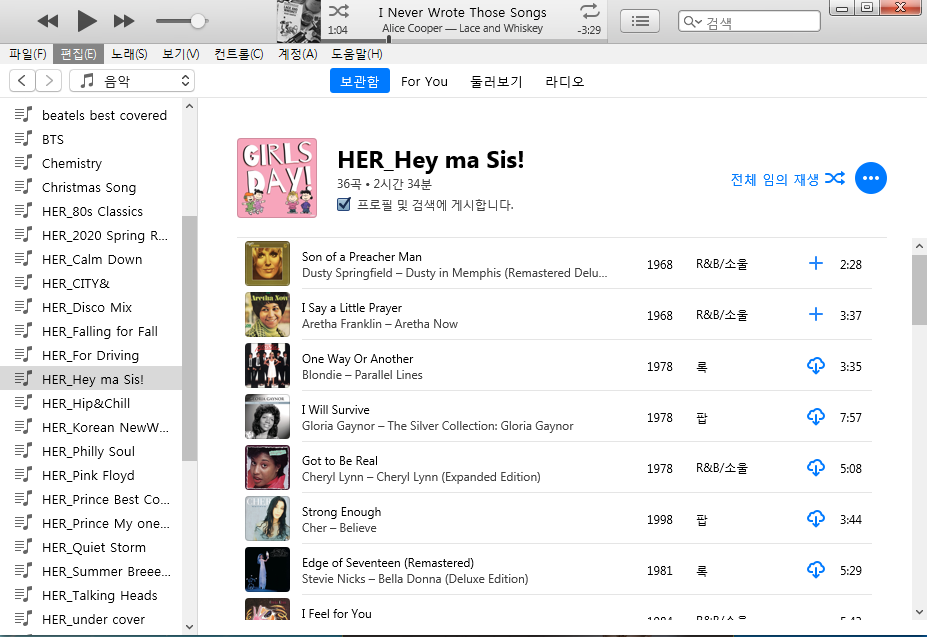The image size is (927, 637).
Task: Click the sidebar scroll down arrow
Action: pos(189,626)
